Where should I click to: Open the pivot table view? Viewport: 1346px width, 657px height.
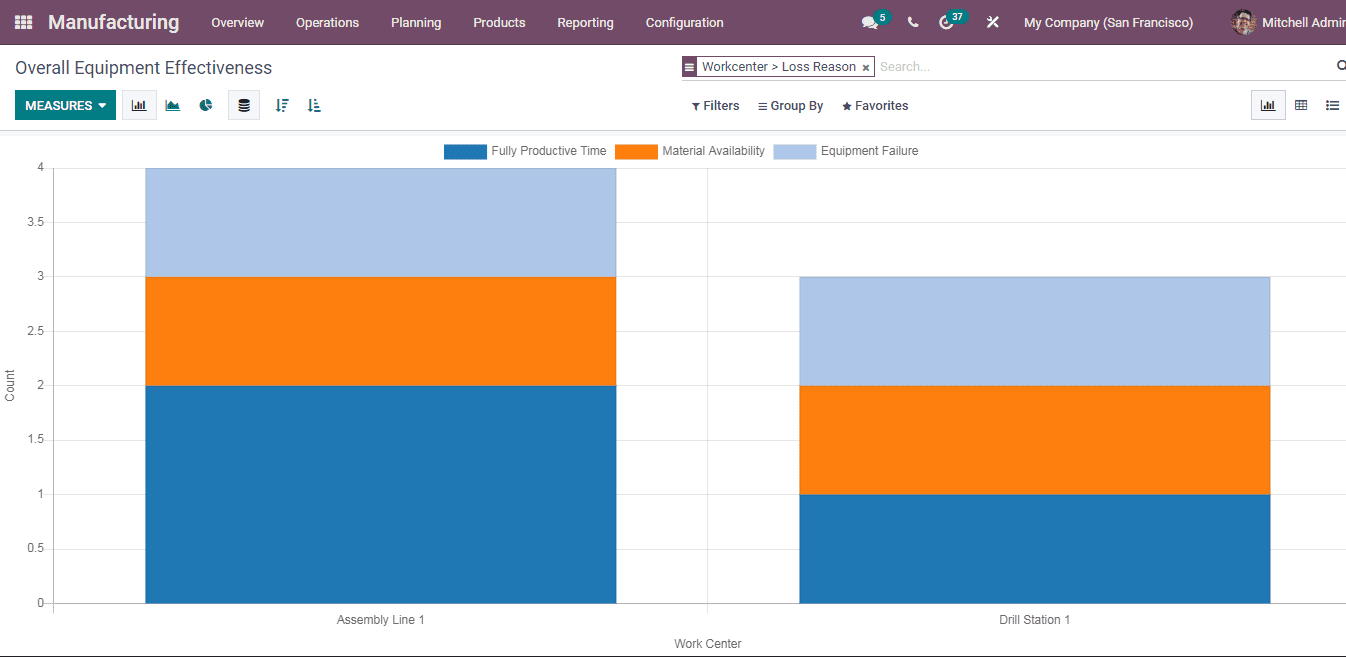pos(1301,104)
